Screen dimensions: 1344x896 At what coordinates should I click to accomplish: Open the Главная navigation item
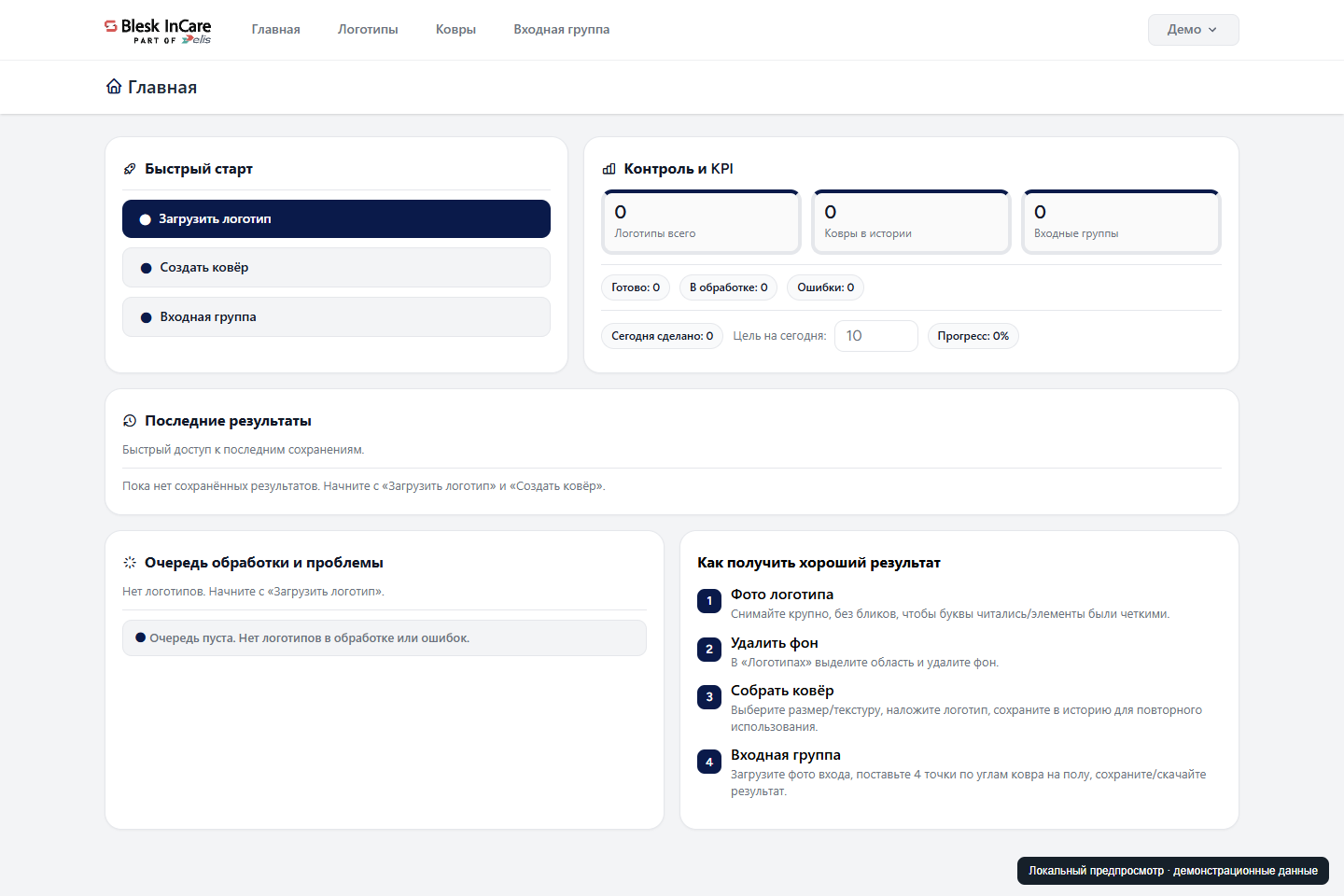point(276,30)
